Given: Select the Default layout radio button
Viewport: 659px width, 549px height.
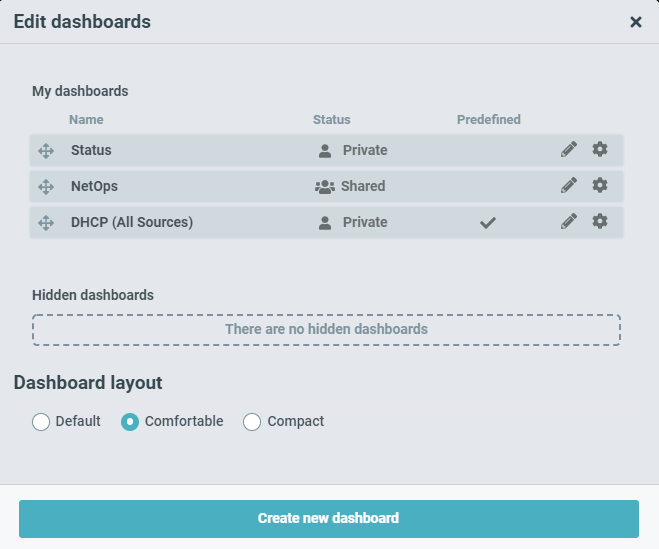Looking at the screenshot, I should 41,422.
